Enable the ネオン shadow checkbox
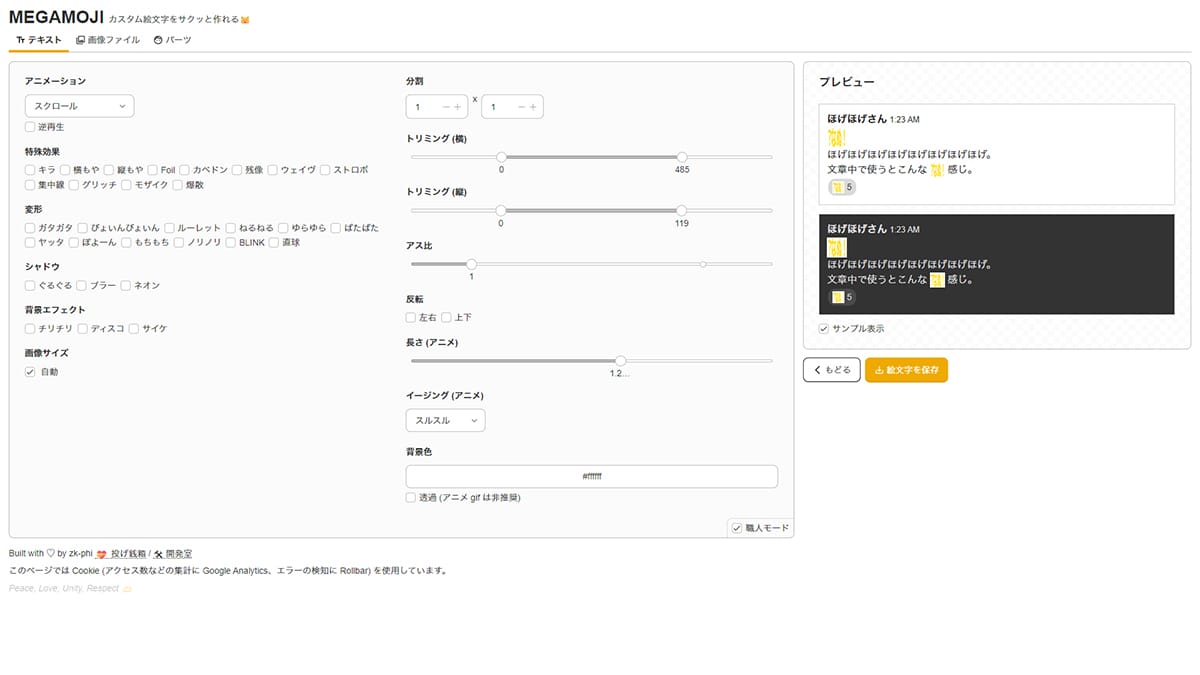The image size is (1200, 675). [126, 285]
